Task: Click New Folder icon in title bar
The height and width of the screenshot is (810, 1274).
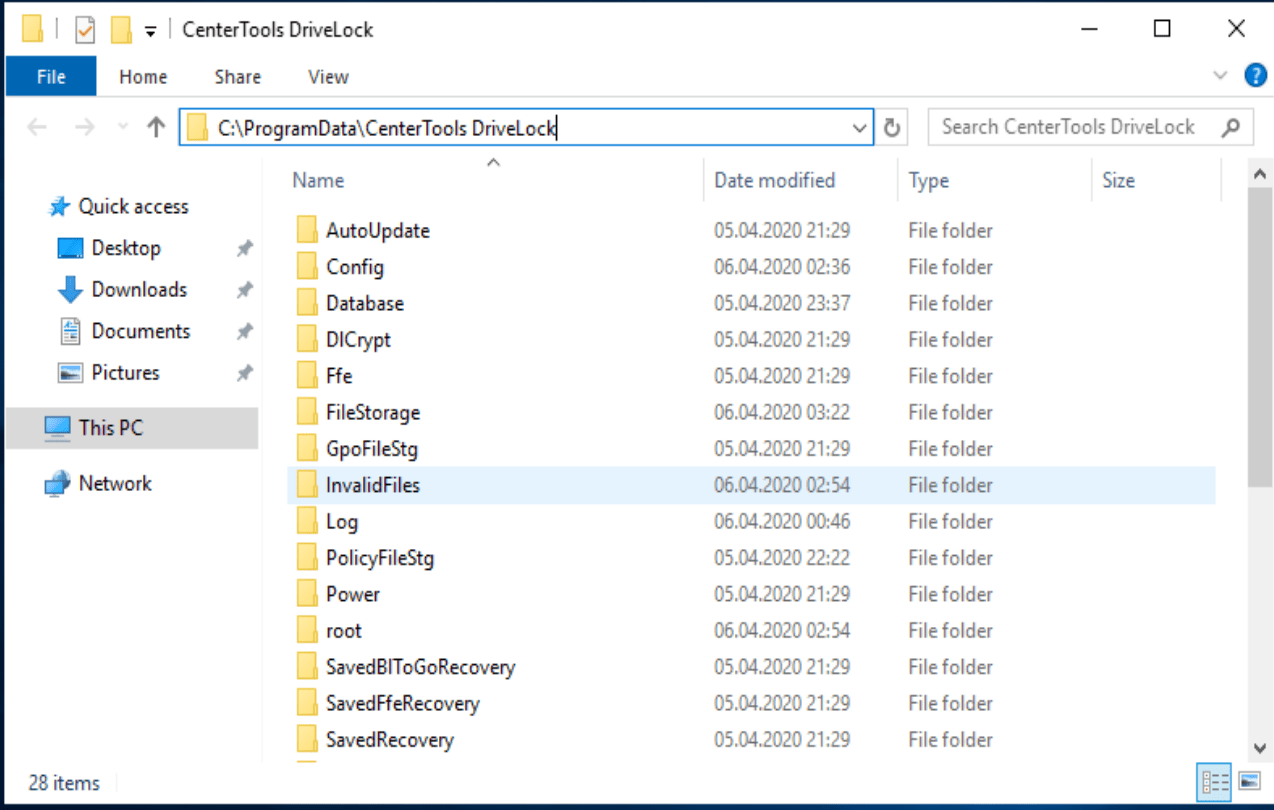Action: [121, 30]
